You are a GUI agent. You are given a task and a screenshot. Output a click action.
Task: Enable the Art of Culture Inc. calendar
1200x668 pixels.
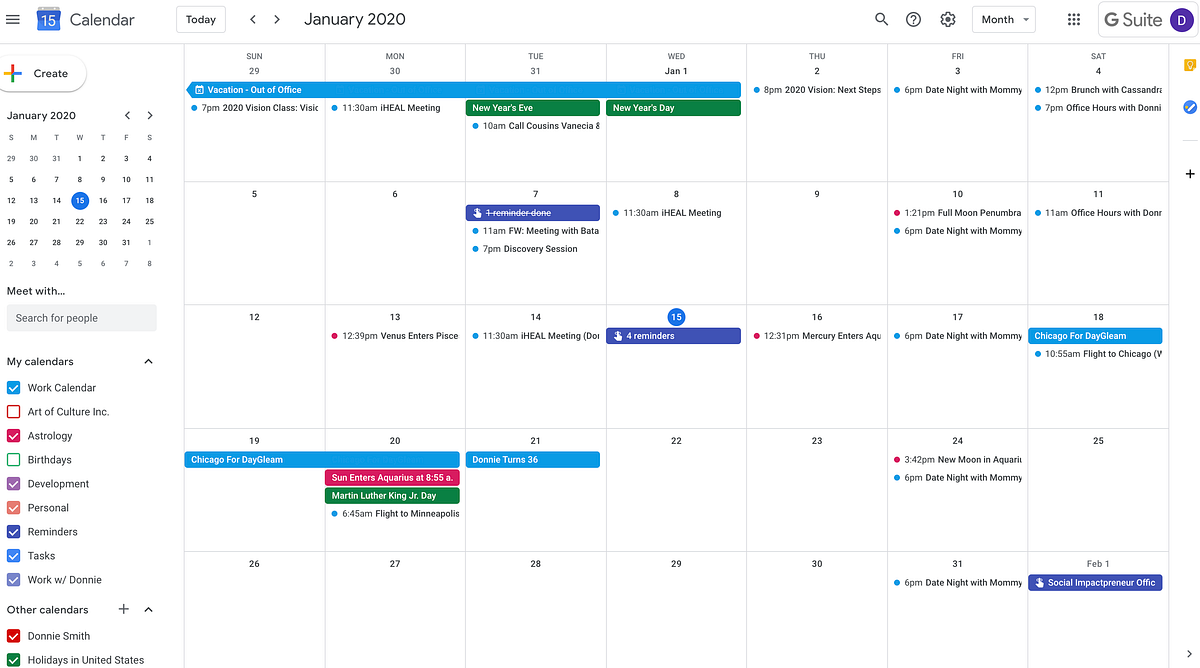click(13, 411)
